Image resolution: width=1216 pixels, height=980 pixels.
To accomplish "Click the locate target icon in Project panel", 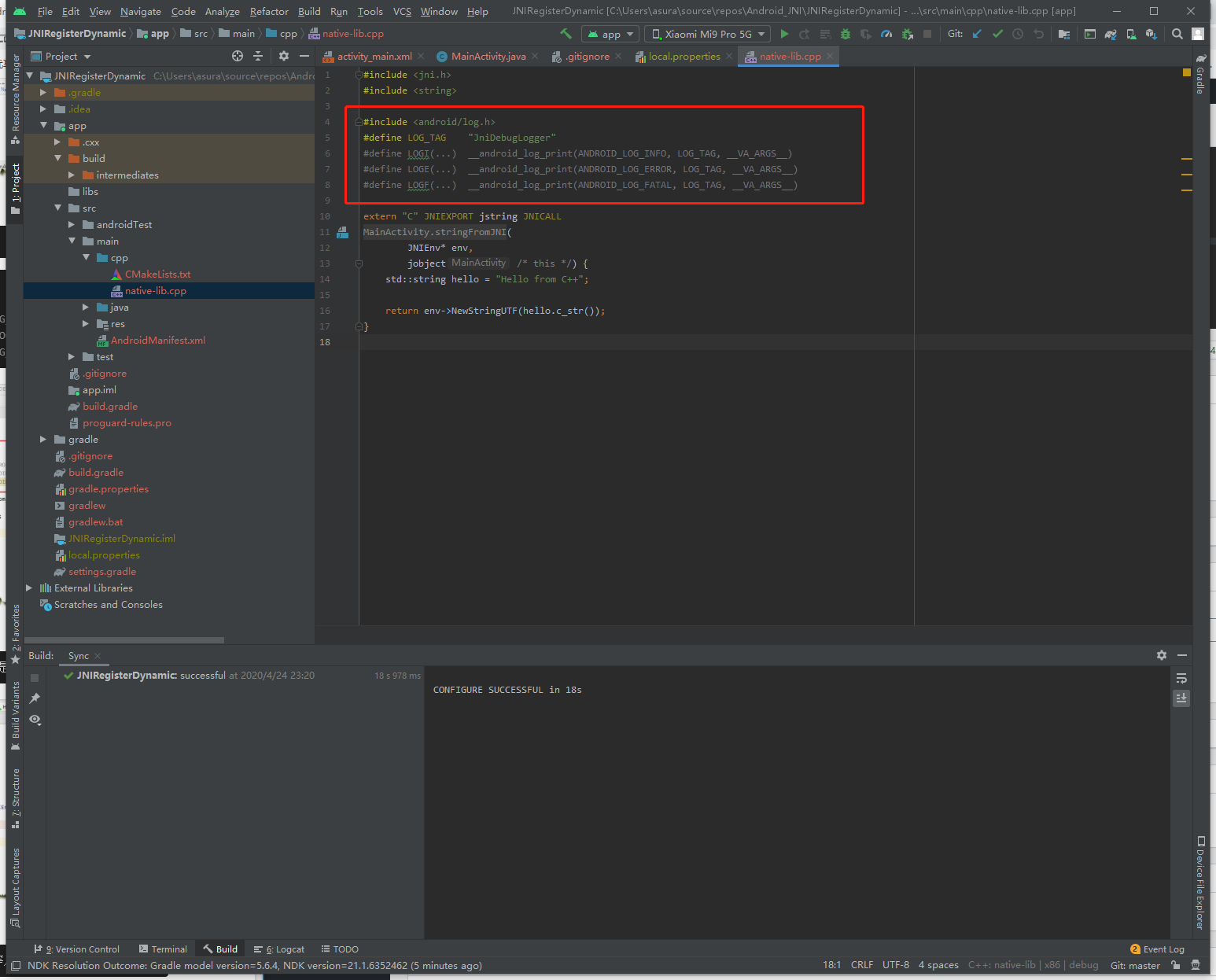I will point(238,56).
